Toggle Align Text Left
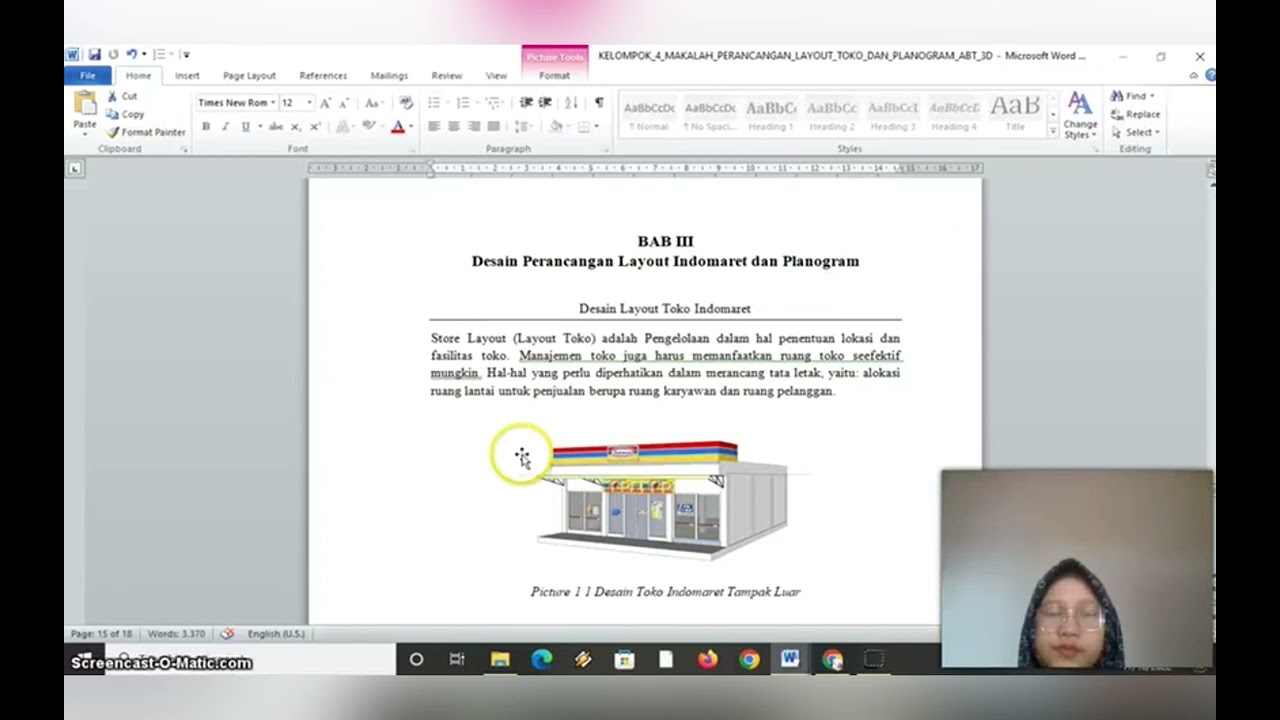The height and width of the screenshot is (720, 1280). click(434, 127)
